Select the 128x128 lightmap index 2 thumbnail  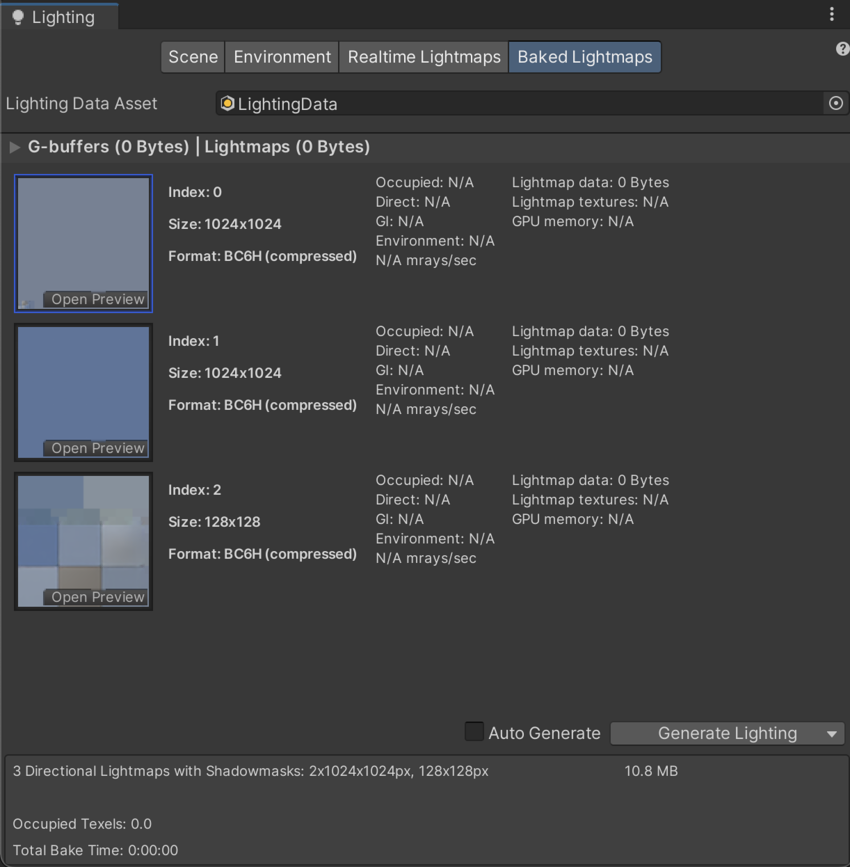click(x=83, y=530)
